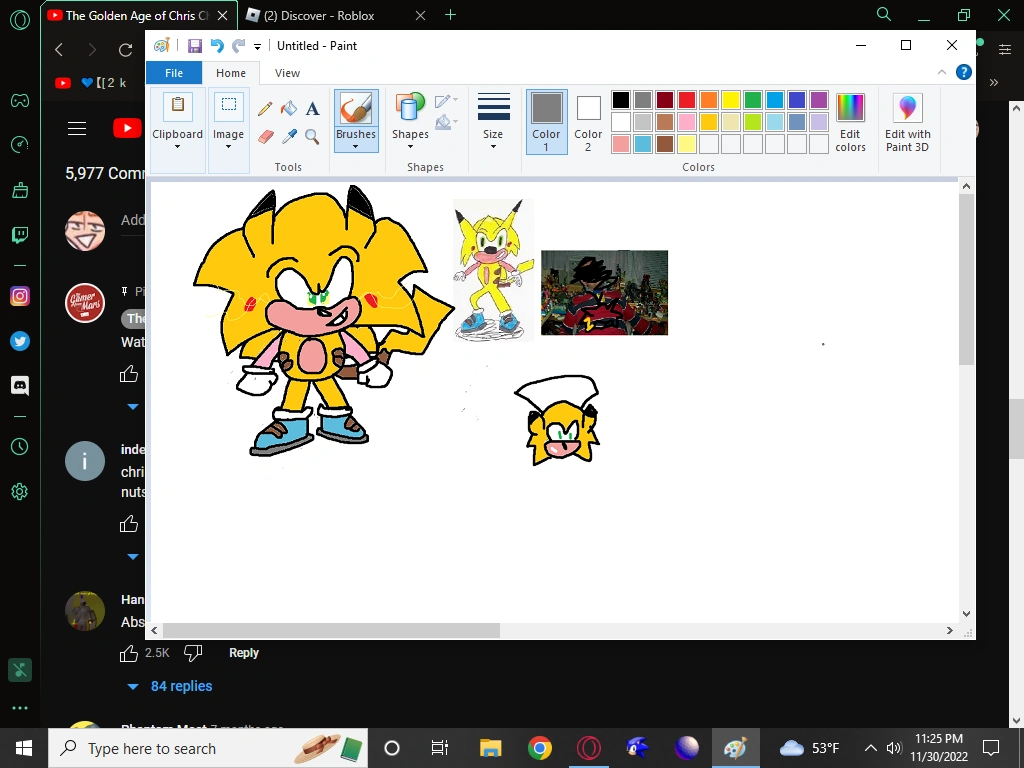Switch to the View ribbon tab

(x=287, y=73)
